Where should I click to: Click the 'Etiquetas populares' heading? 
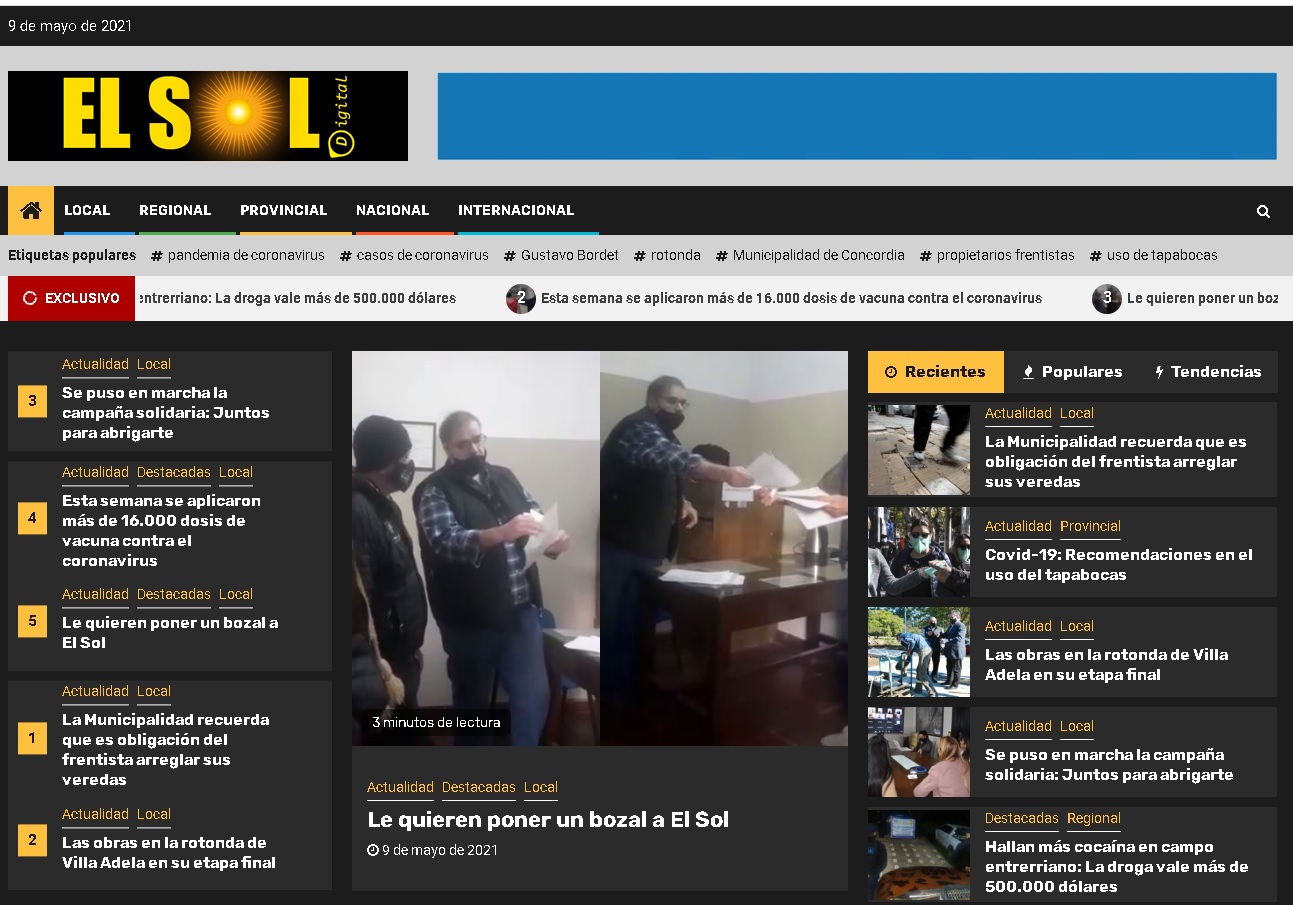pos(72,255)
